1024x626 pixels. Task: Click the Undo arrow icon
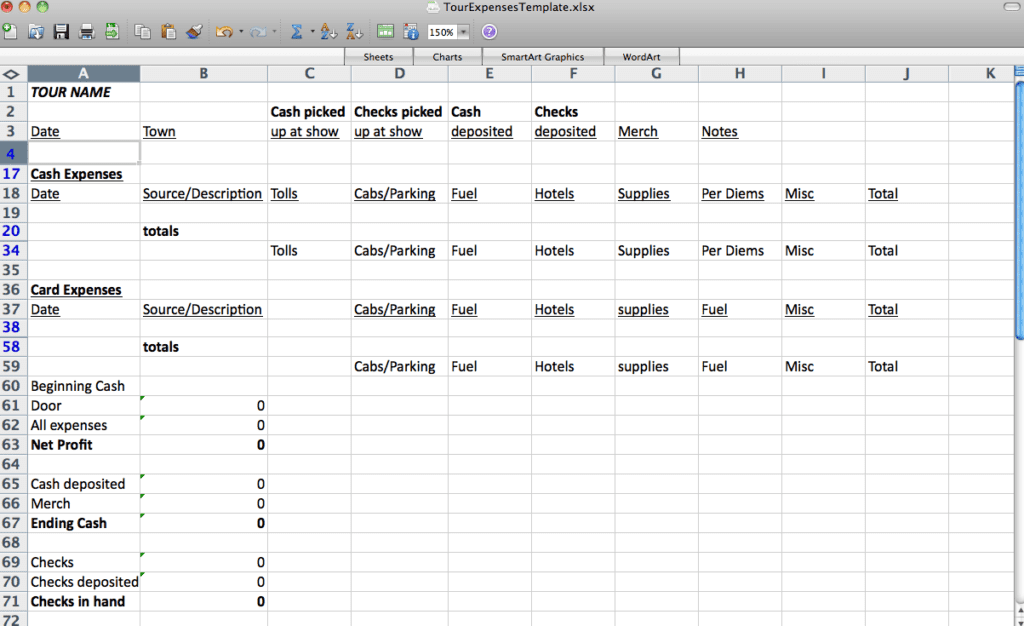coord(224,32)
